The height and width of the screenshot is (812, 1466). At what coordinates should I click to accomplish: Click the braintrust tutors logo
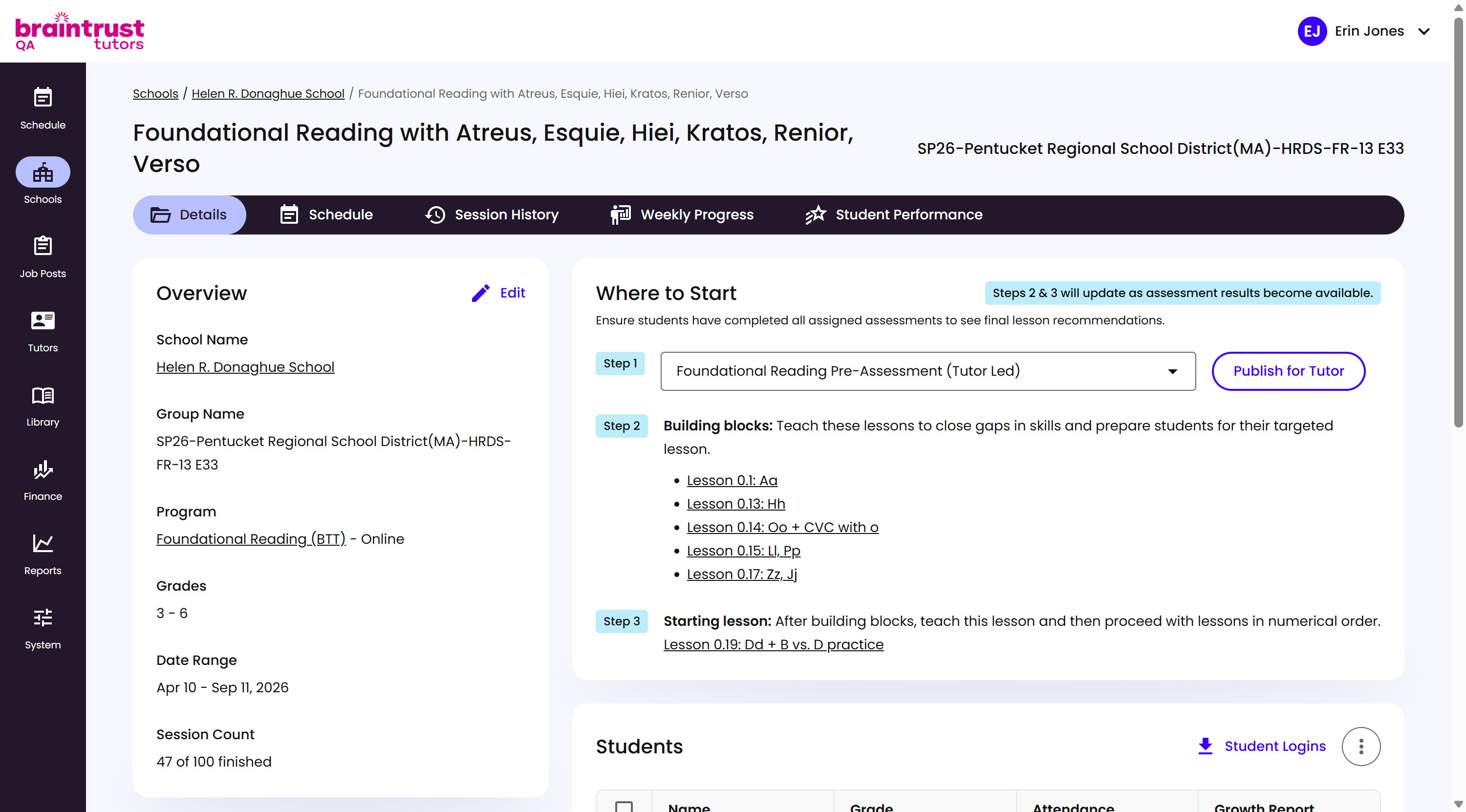click(79, 31)
